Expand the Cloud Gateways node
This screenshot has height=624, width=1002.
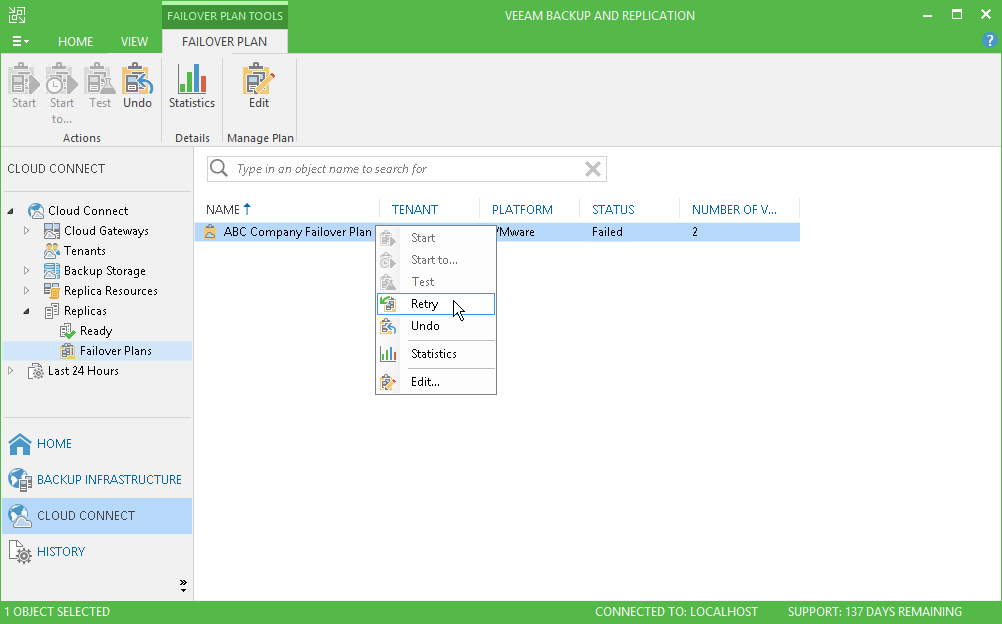[x=26, y=230]
